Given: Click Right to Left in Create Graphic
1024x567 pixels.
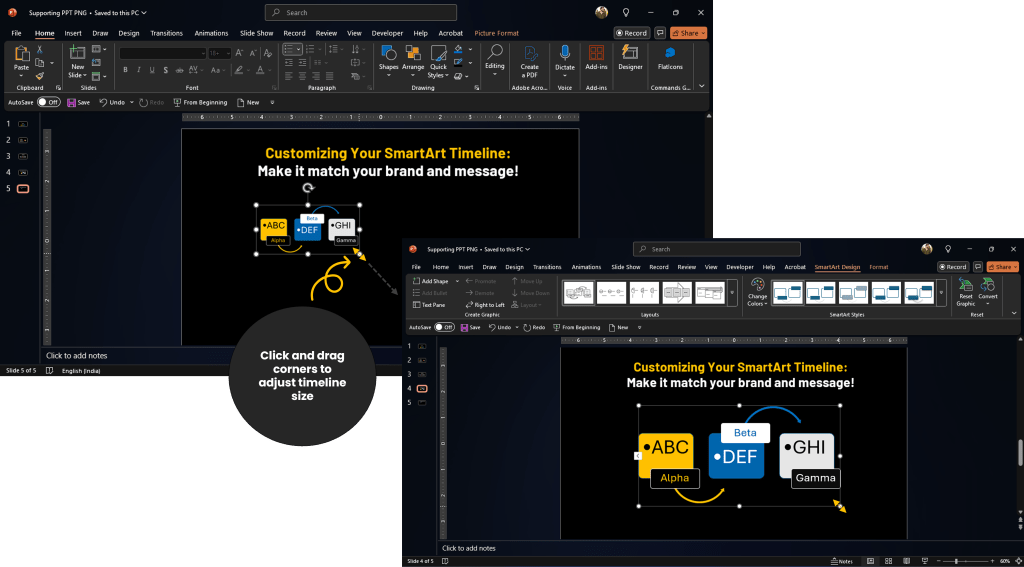Looking at the screenshot, I should (485, 305).
